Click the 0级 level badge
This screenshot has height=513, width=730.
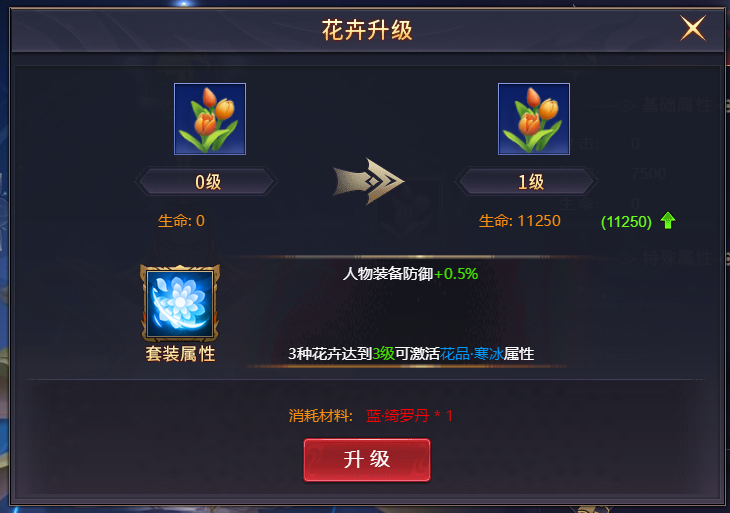207,182
